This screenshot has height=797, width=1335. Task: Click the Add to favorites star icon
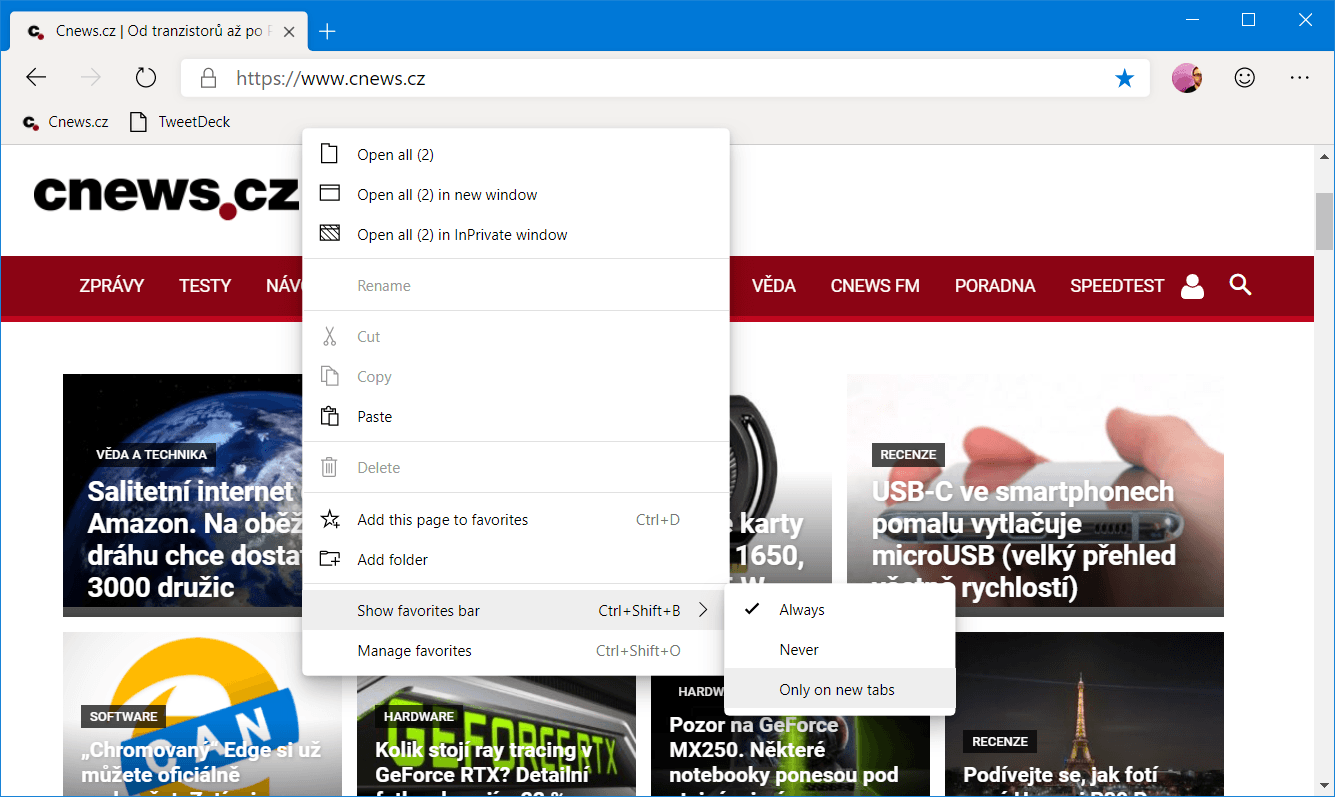pyautogui.click(x=1126, y=77)
